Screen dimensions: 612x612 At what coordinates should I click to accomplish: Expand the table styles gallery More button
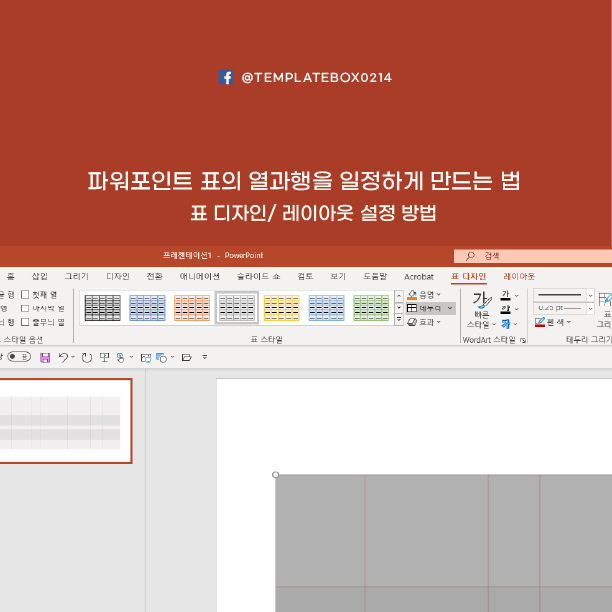(399, 320)
